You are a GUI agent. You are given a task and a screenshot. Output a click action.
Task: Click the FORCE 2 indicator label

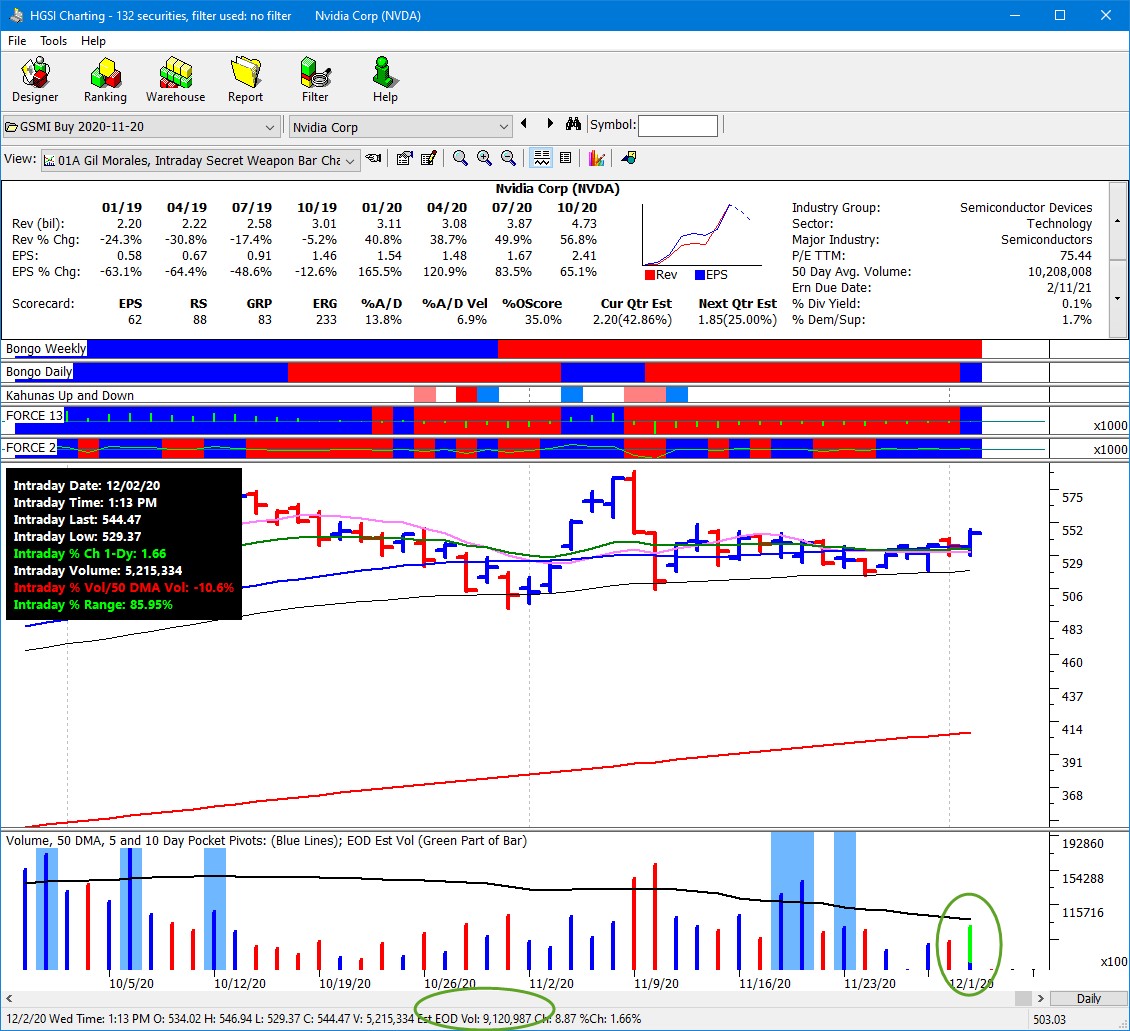[x=30, y=447]
